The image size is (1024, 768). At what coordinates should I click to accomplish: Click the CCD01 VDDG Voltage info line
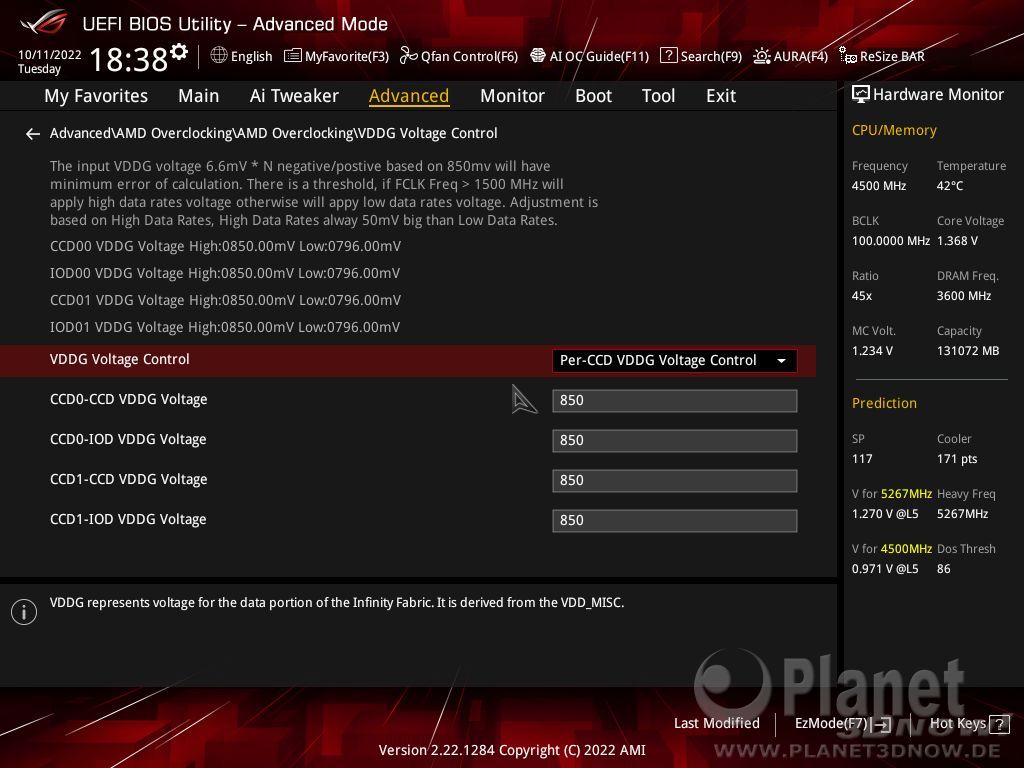coord(225,300)
